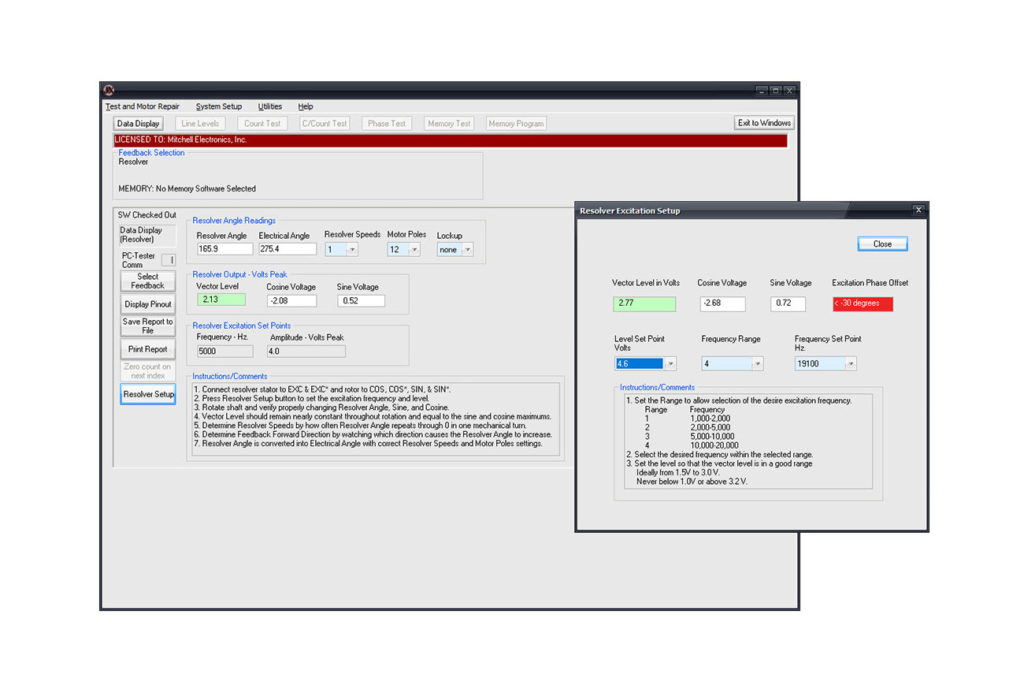Select the Data Display toolbar button
Screen dimensions: 1024x696
139,124
